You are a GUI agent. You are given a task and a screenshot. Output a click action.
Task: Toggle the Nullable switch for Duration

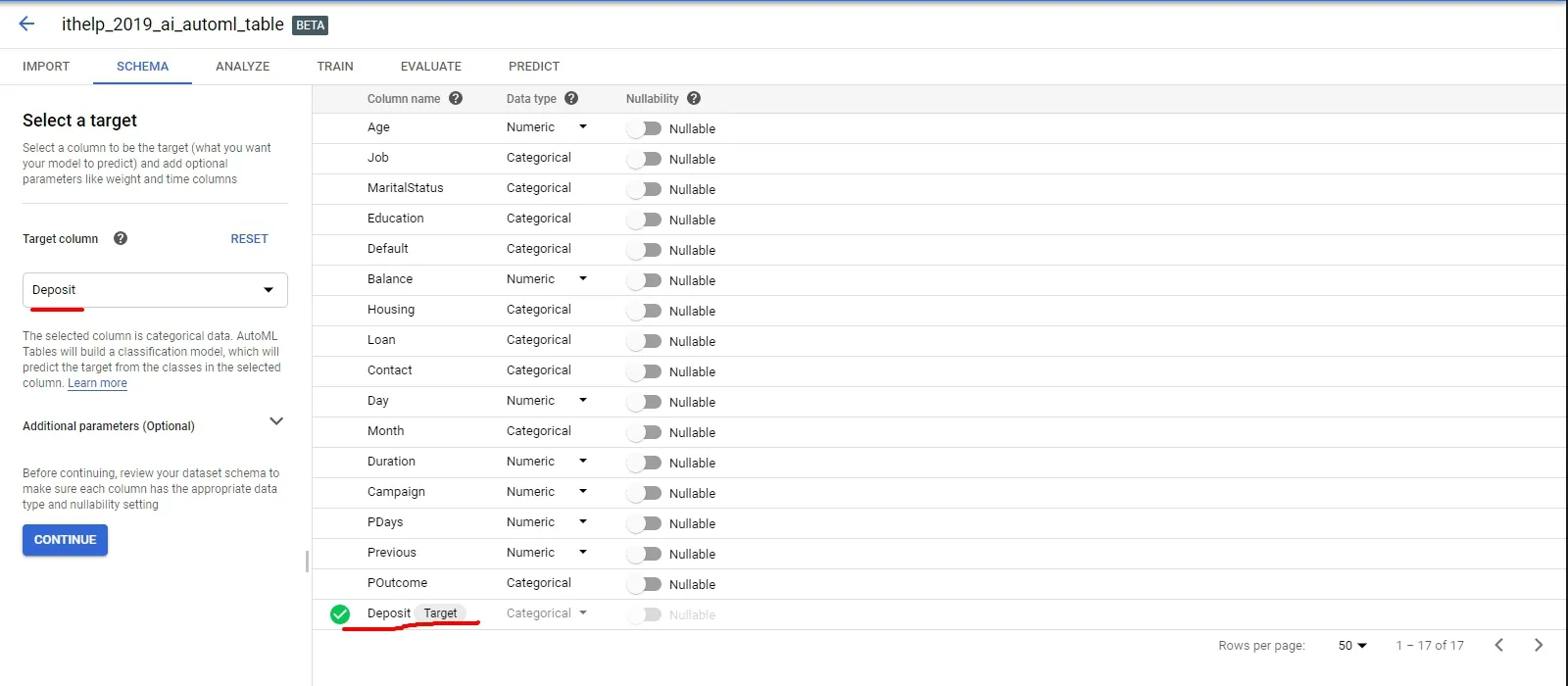click(x=644, y=463)
